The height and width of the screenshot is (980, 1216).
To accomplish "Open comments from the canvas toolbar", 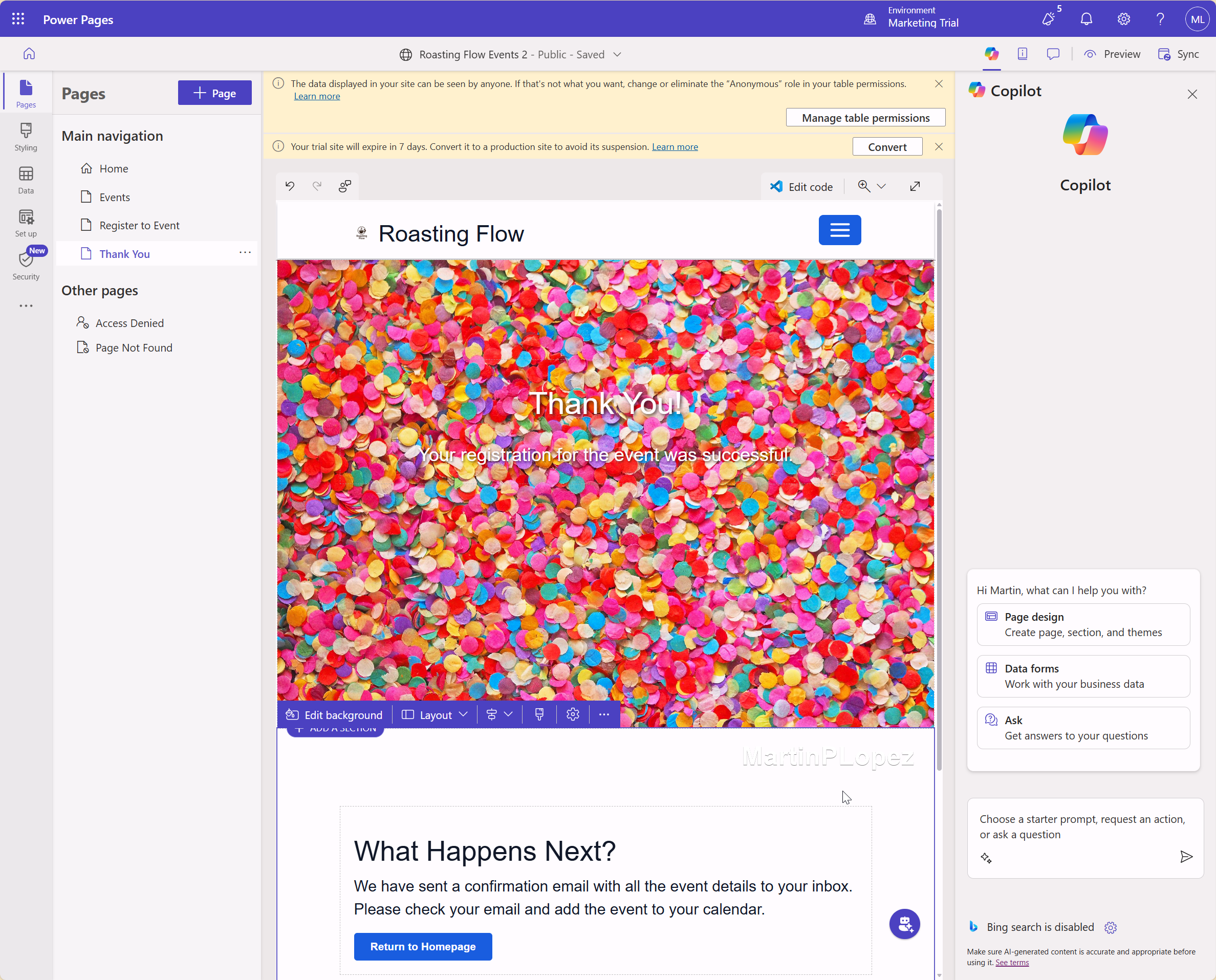I will [x=344, y=186].
